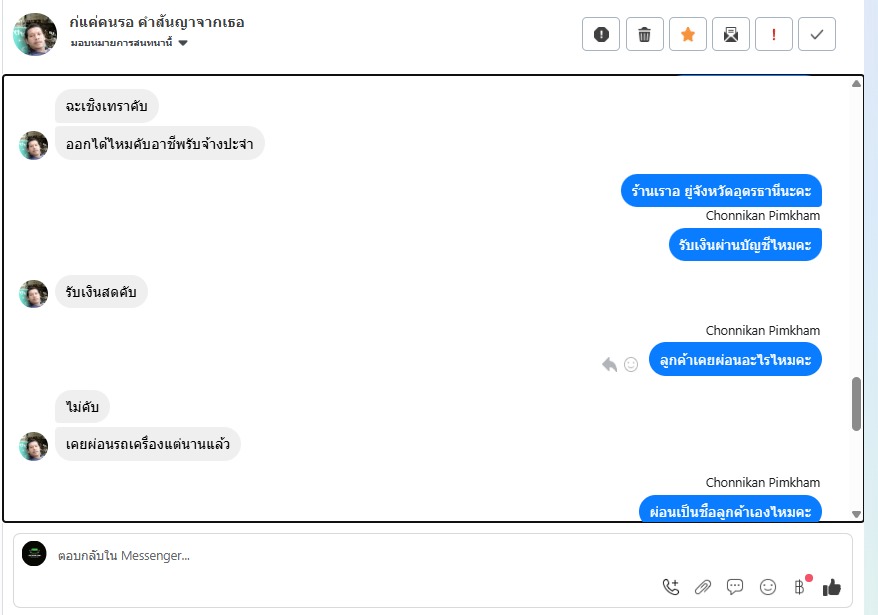The image size is (878, 615).
Task: Click the reply arrow beside ลูกค้าเคยผ่อนอะไรไหมคะ
Action: tap(609, 365)
